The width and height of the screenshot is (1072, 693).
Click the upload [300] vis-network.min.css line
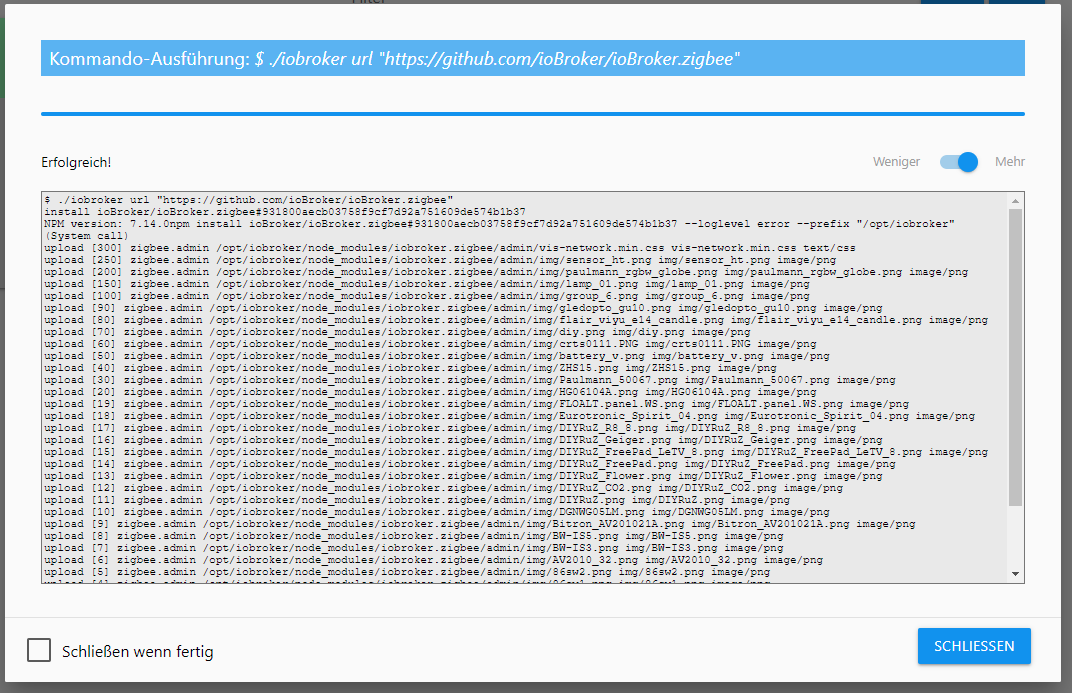pos(450,248)
